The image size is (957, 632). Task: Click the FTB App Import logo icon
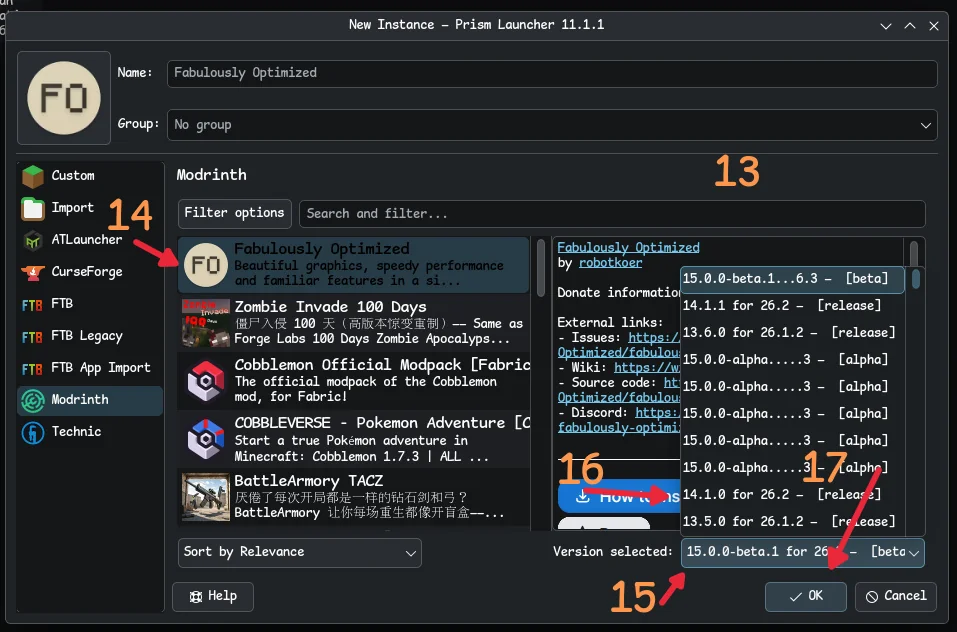[x=32, y=368]
